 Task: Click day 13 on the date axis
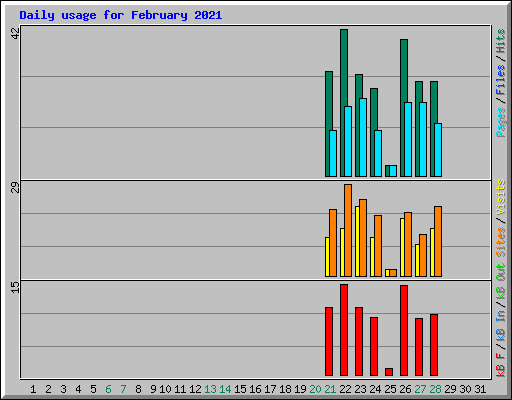click(210, 389)
